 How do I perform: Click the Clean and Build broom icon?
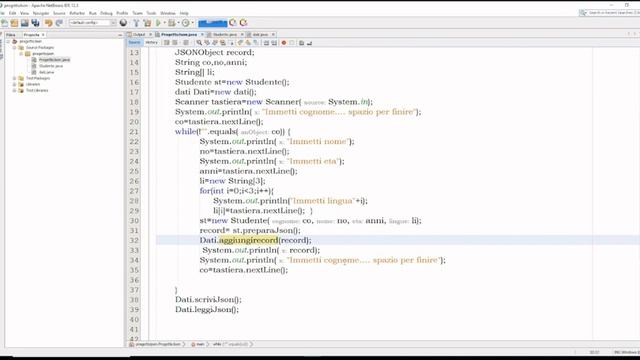coord(147,23)
